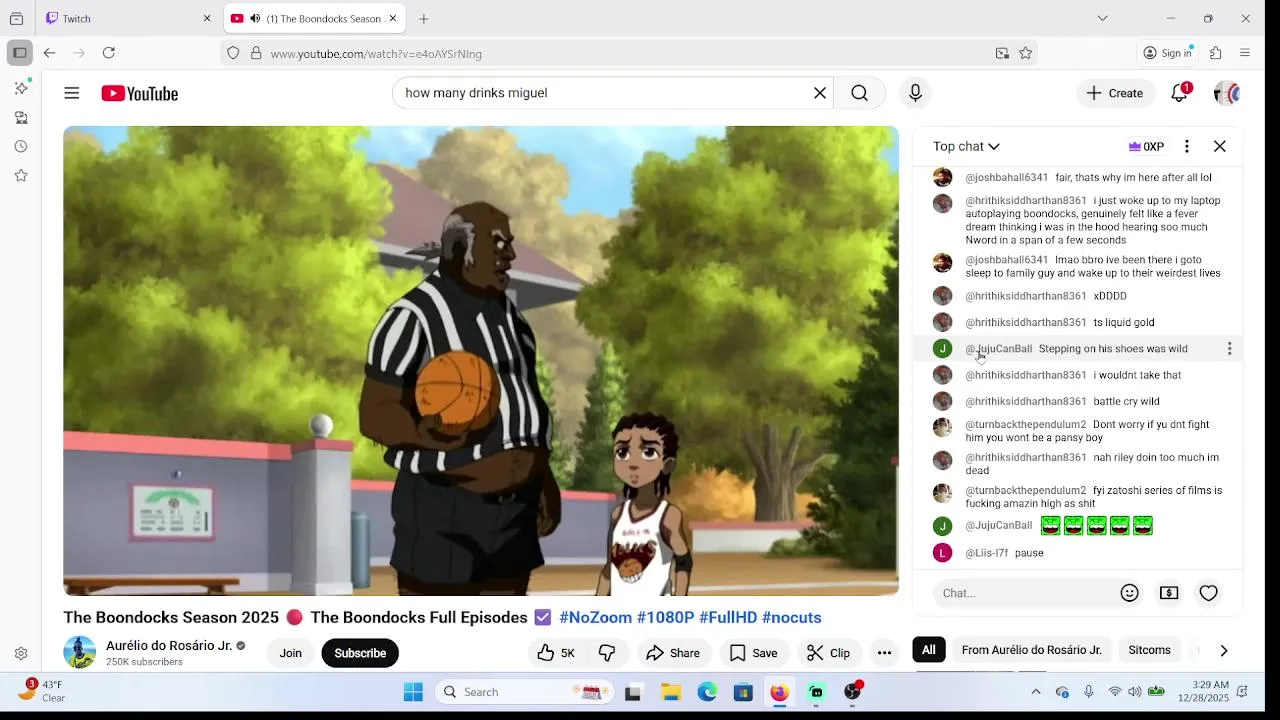This screenshot has width=1280, height=720.
Task: Mute the Boondocks tab audio icon
Action: pos(255,18)
